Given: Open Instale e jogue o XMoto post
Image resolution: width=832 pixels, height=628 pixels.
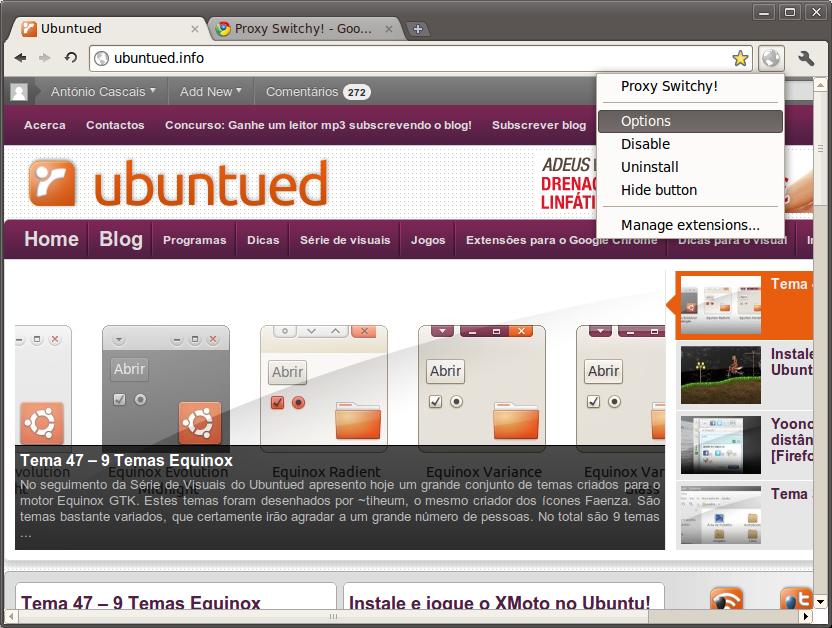Looking at the screenshot, I should 499,603.
